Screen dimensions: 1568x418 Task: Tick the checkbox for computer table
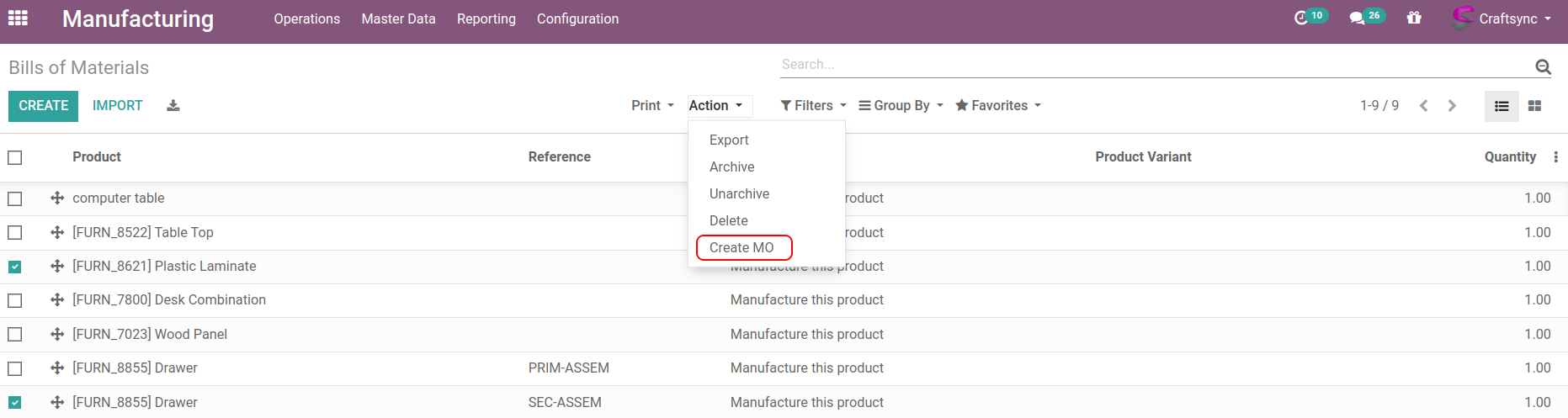coord(15,198)
